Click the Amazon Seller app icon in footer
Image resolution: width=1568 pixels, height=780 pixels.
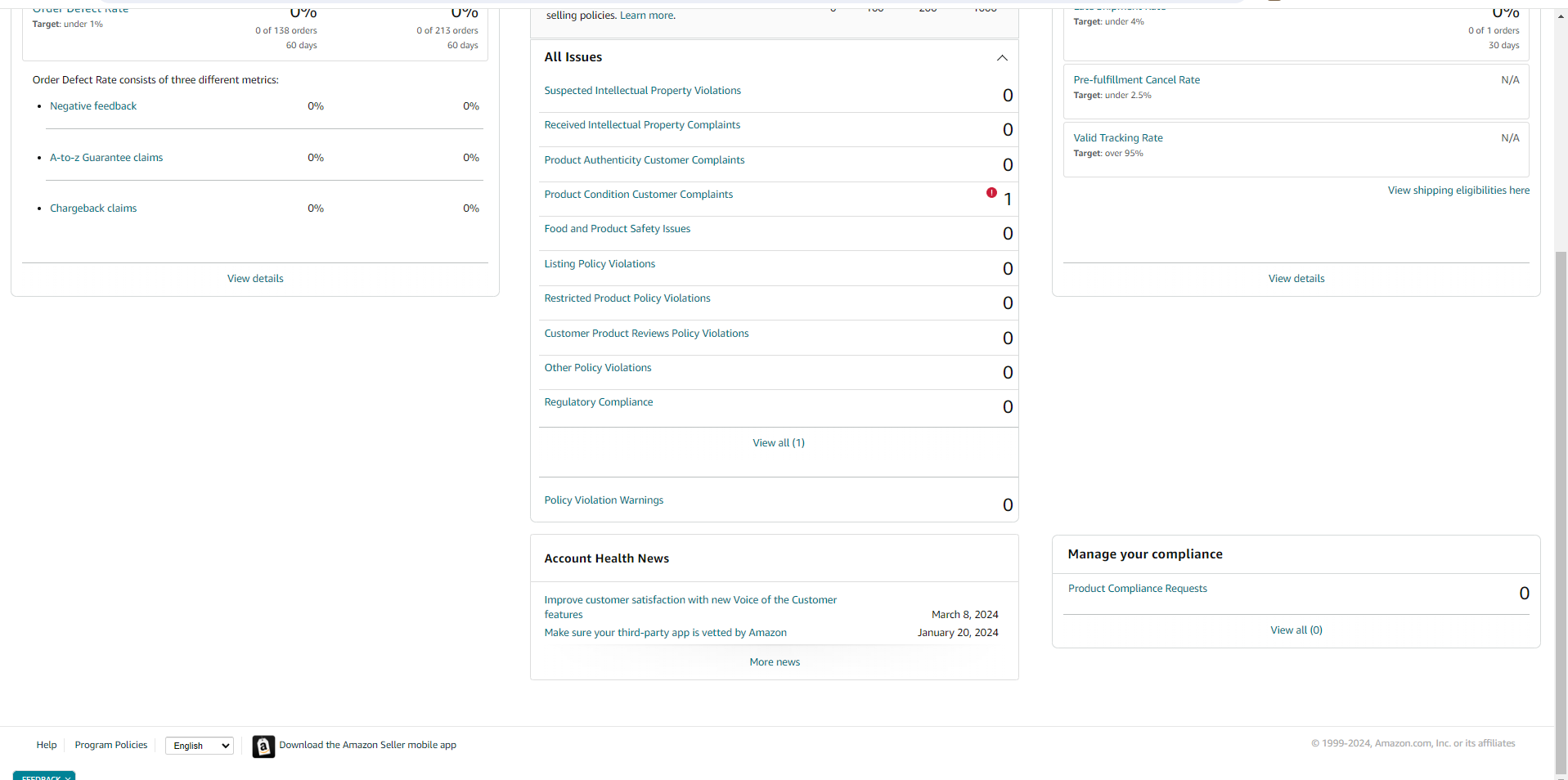[x=263, y=746]
